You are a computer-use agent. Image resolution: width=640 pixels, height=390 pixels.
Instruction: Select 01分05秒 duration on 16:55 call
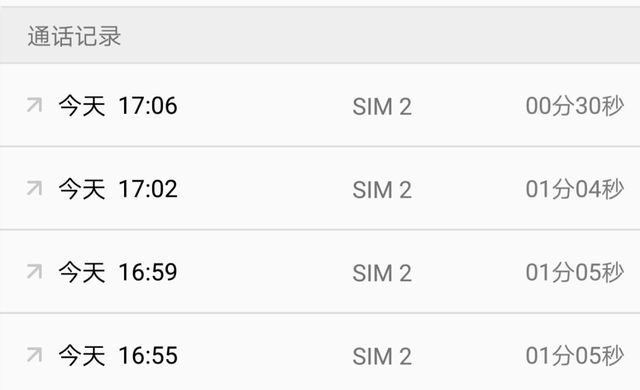[x=575, y=356]
